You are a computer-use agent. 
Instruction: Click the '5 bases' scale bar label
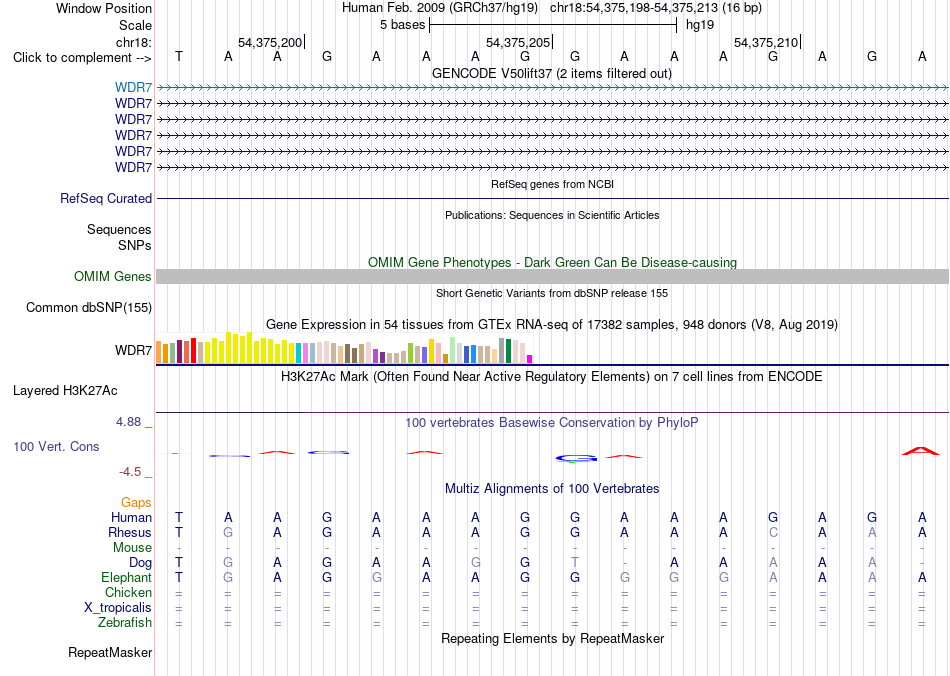coord(402,25)
